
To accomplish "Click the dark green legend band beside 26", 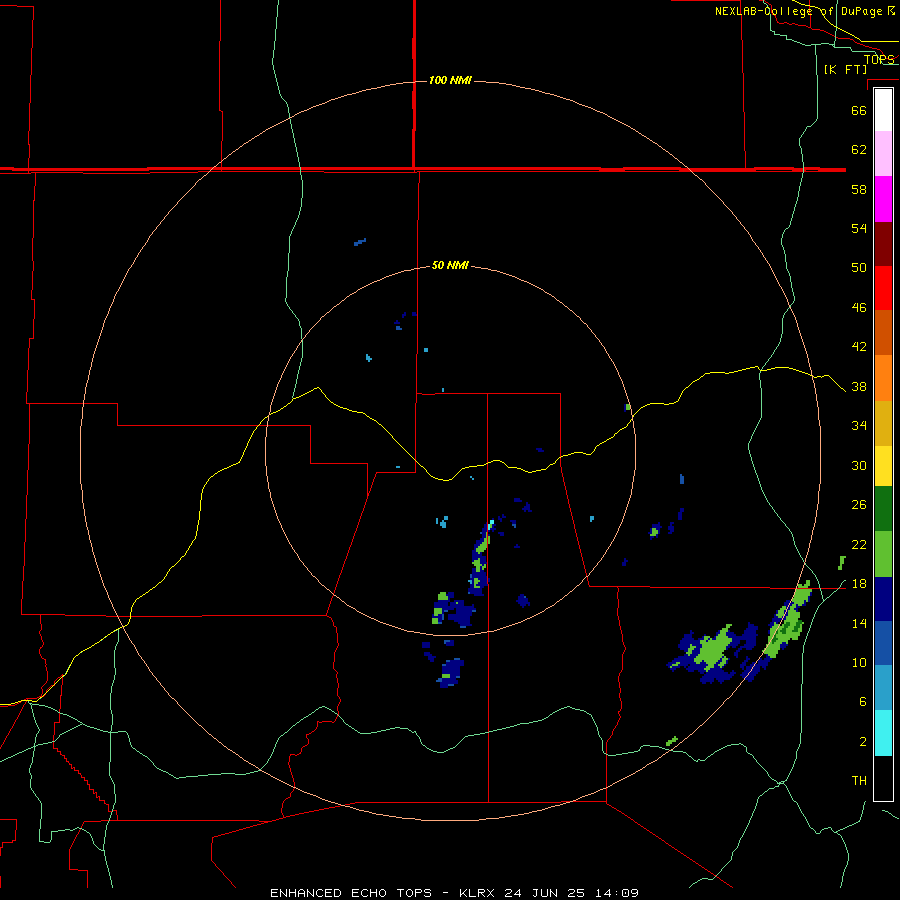I will click(x=883, y=509).
